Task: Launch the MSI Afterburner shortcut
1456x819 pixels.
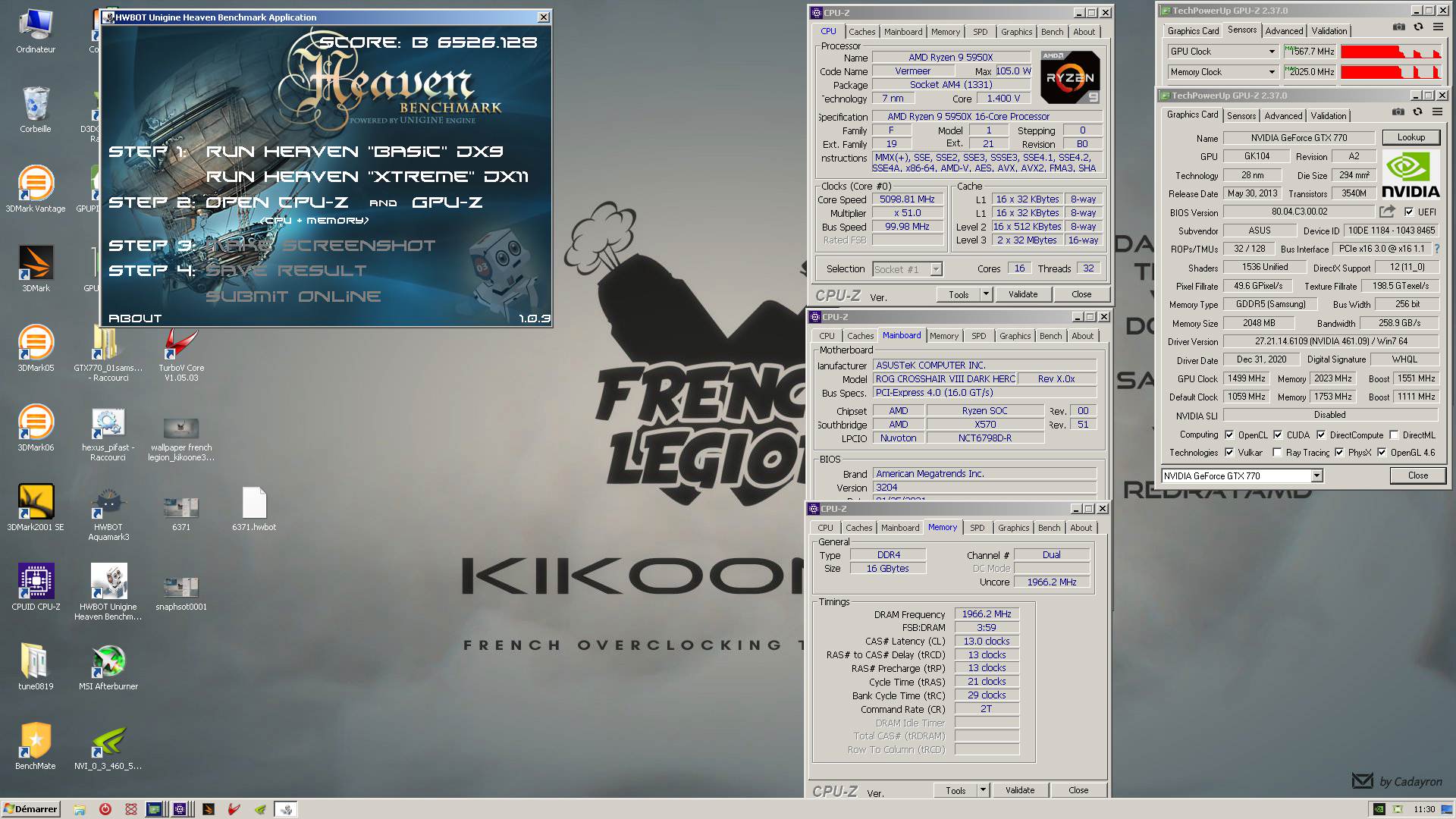Action: coord(108,667)
